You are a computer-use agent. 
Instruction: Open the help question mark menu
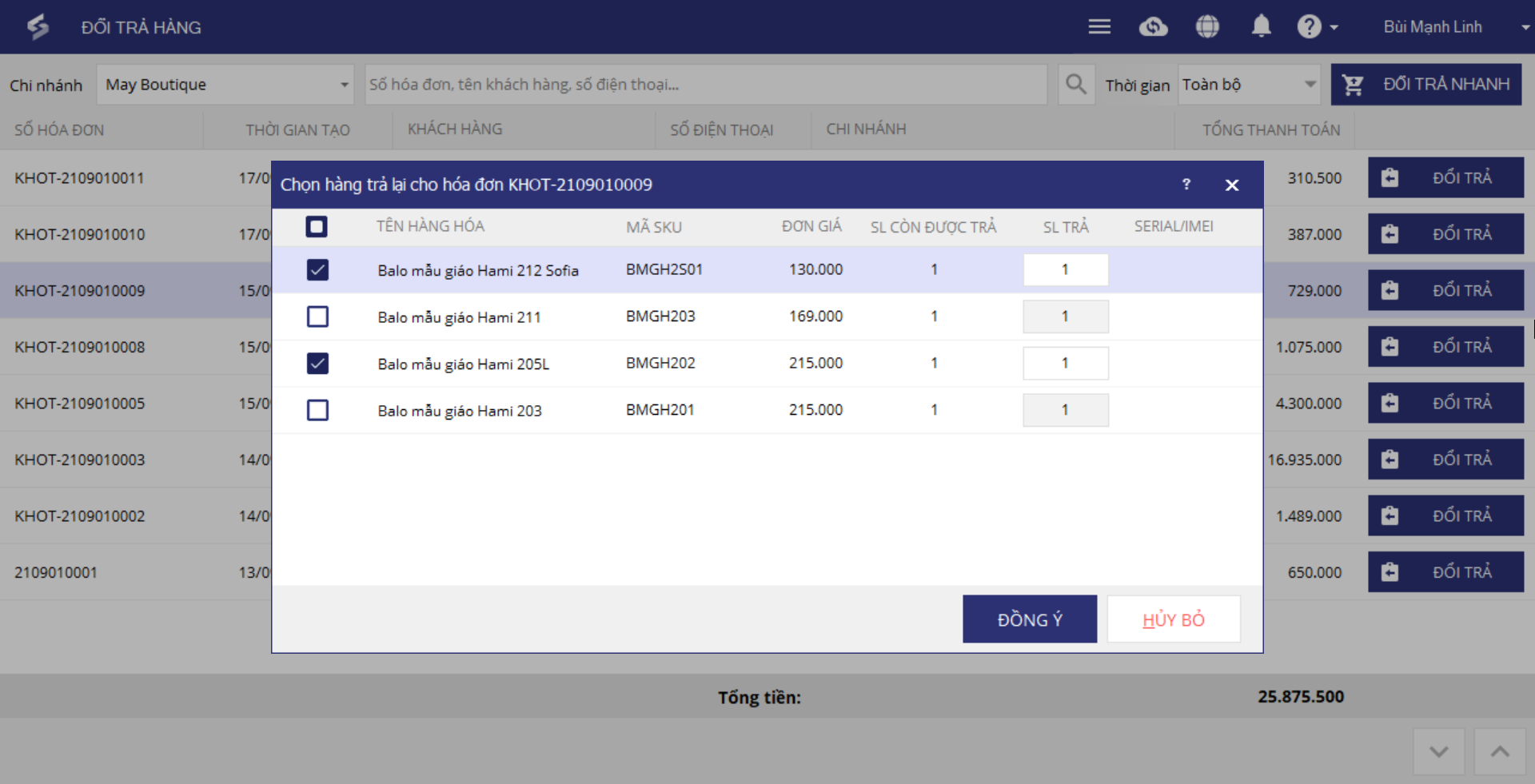1316,27
